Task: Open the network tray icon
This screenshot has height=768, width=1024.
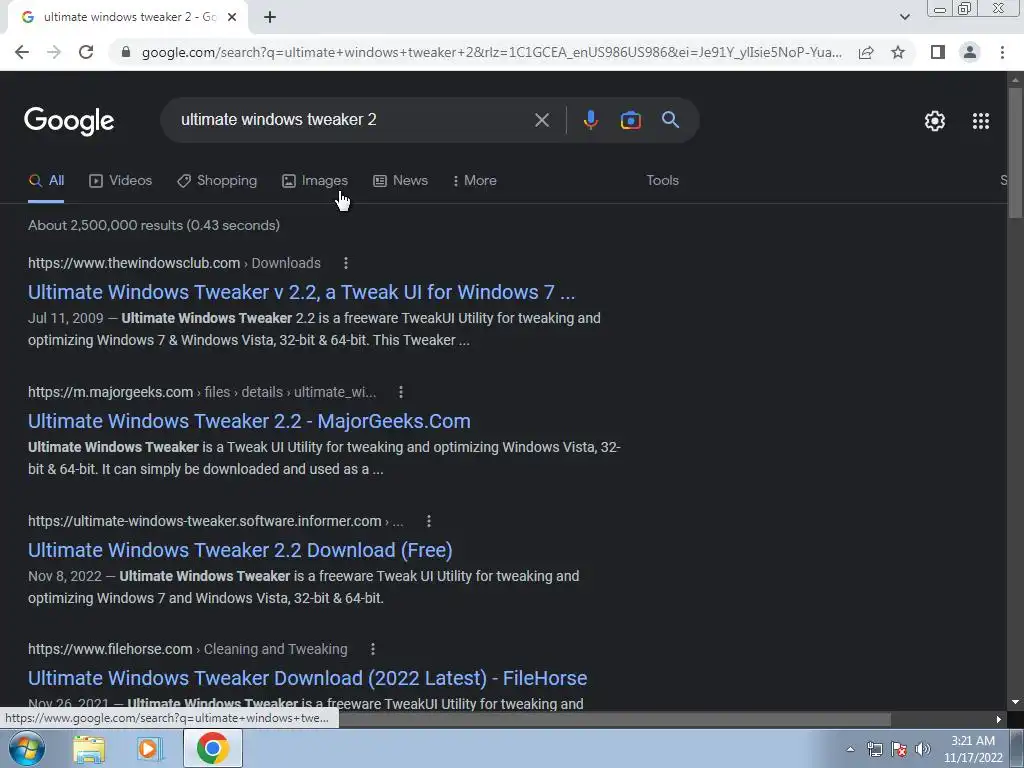Action: click(874, 749)
